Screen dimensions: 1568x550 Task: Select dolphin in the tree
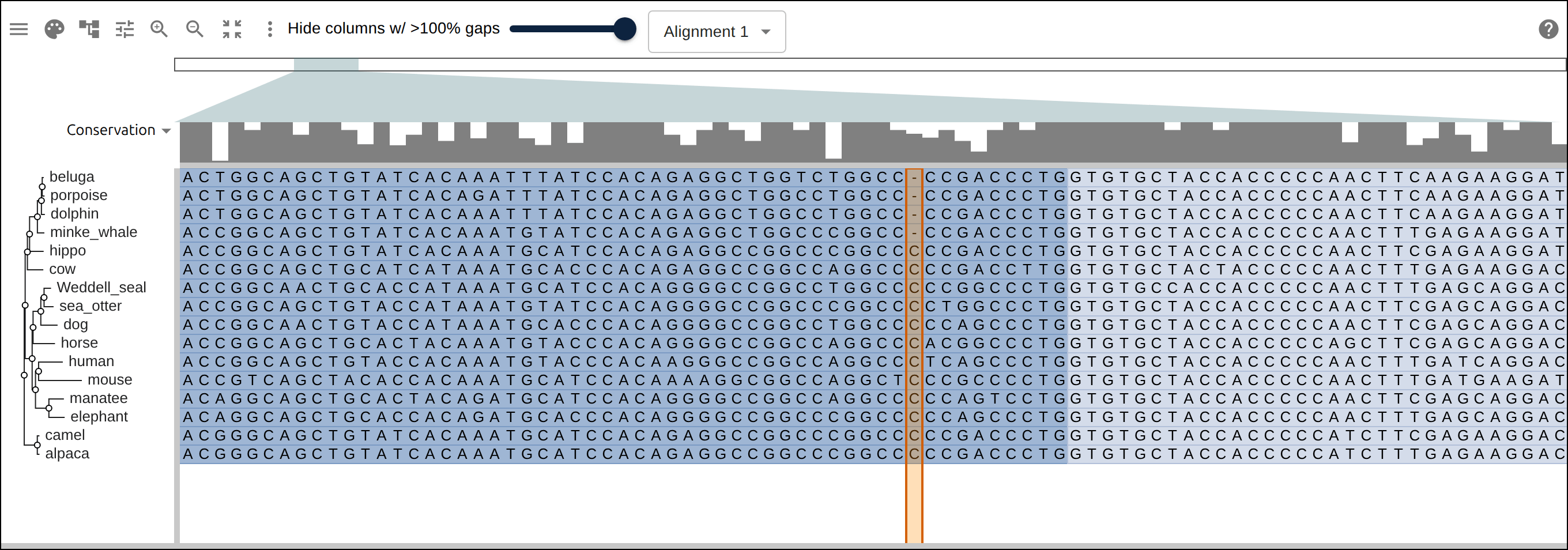tap(74, 214)
